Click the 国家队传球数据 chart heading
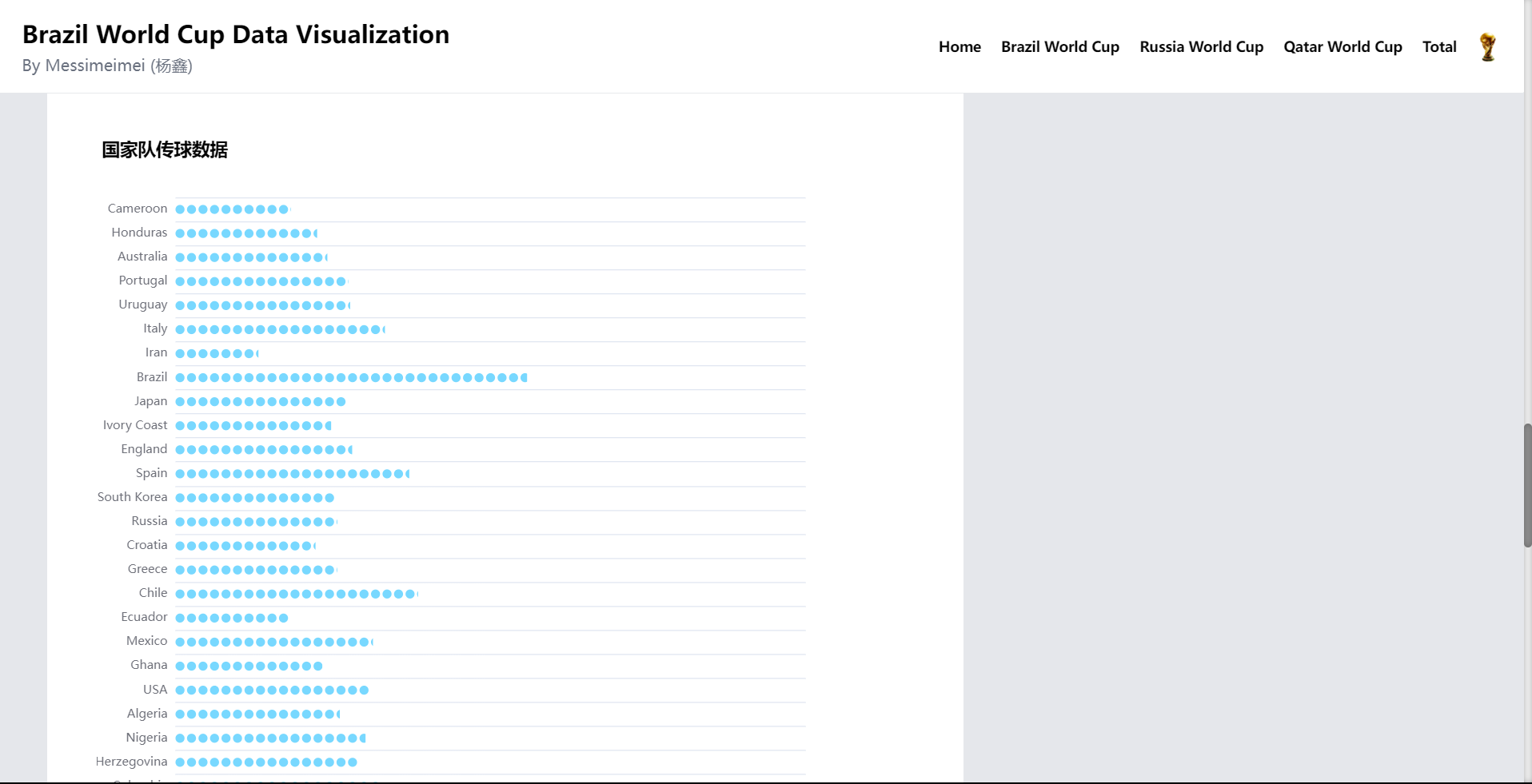 (x=165, y=149)
